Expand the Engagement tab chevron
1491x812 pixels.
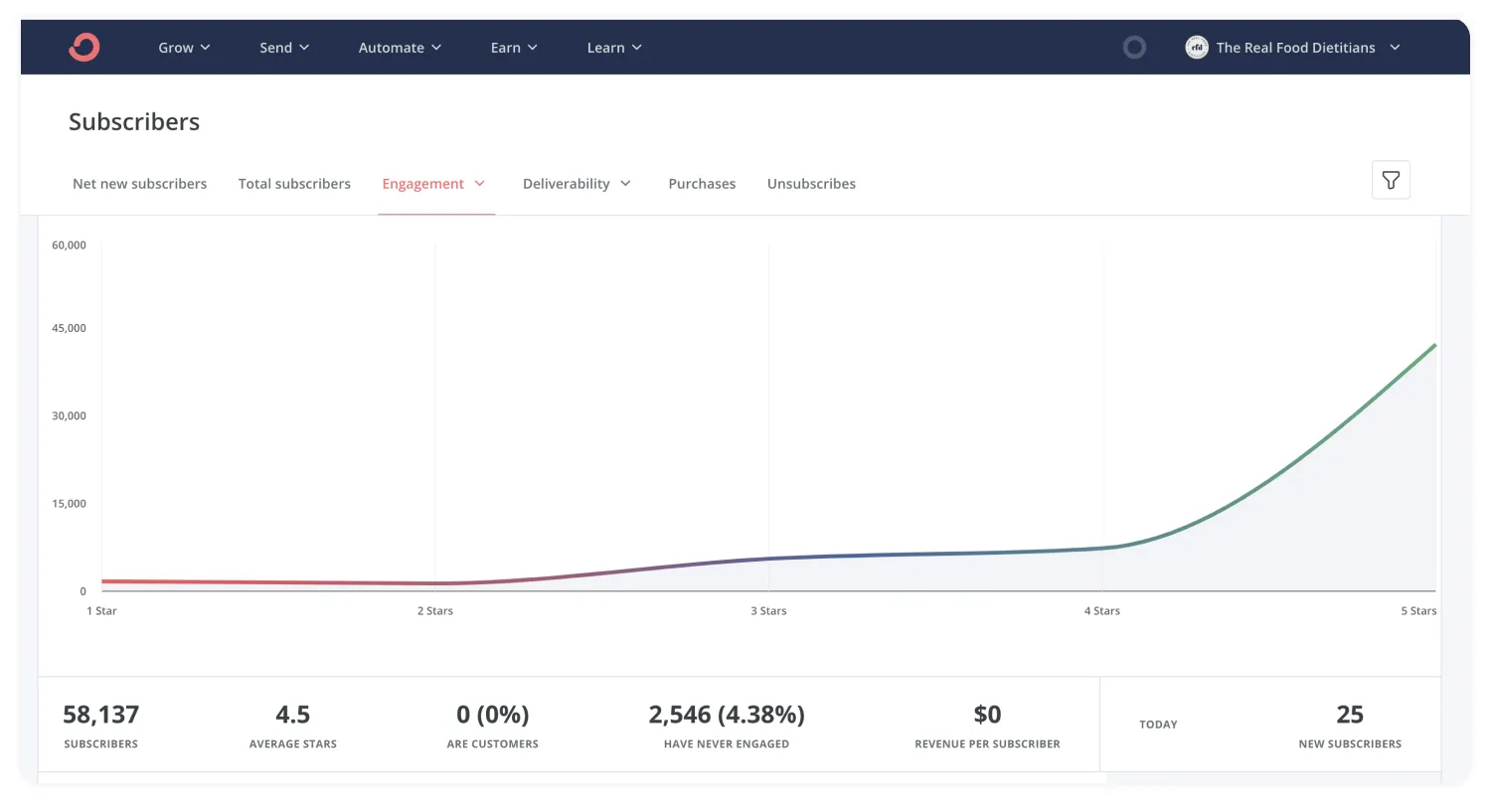(480, 184)
